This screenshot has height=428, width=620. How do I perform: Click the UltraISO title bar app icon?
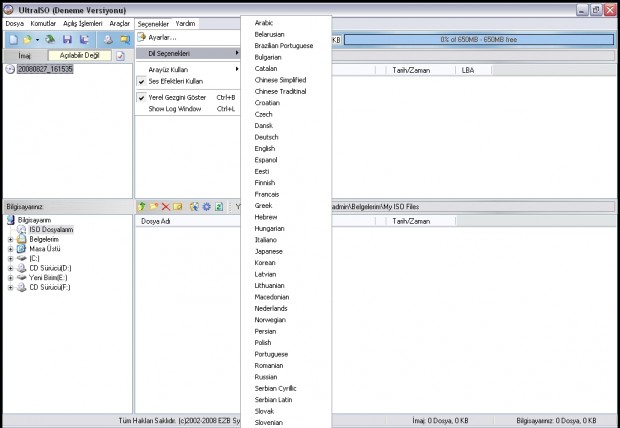click(x=8, y=10)
